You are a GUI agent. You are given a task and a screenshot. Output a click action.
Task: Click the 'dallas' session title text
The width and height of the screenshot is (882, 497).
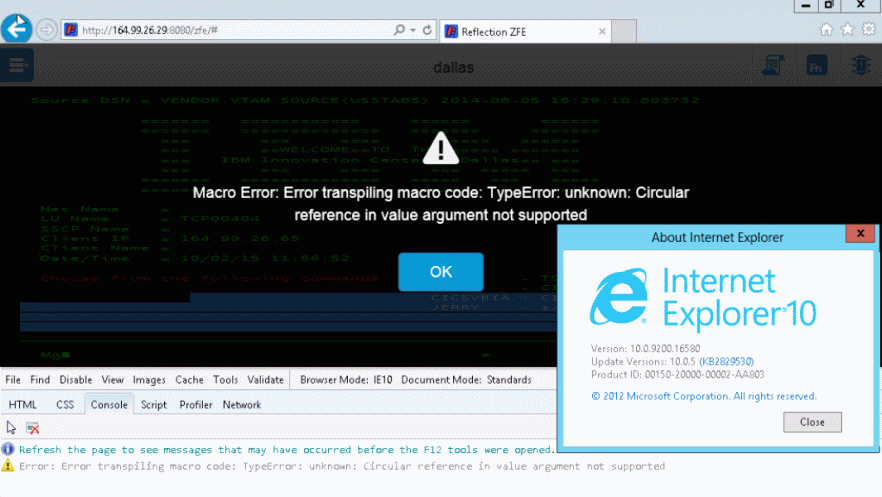(x=453, y=67)
